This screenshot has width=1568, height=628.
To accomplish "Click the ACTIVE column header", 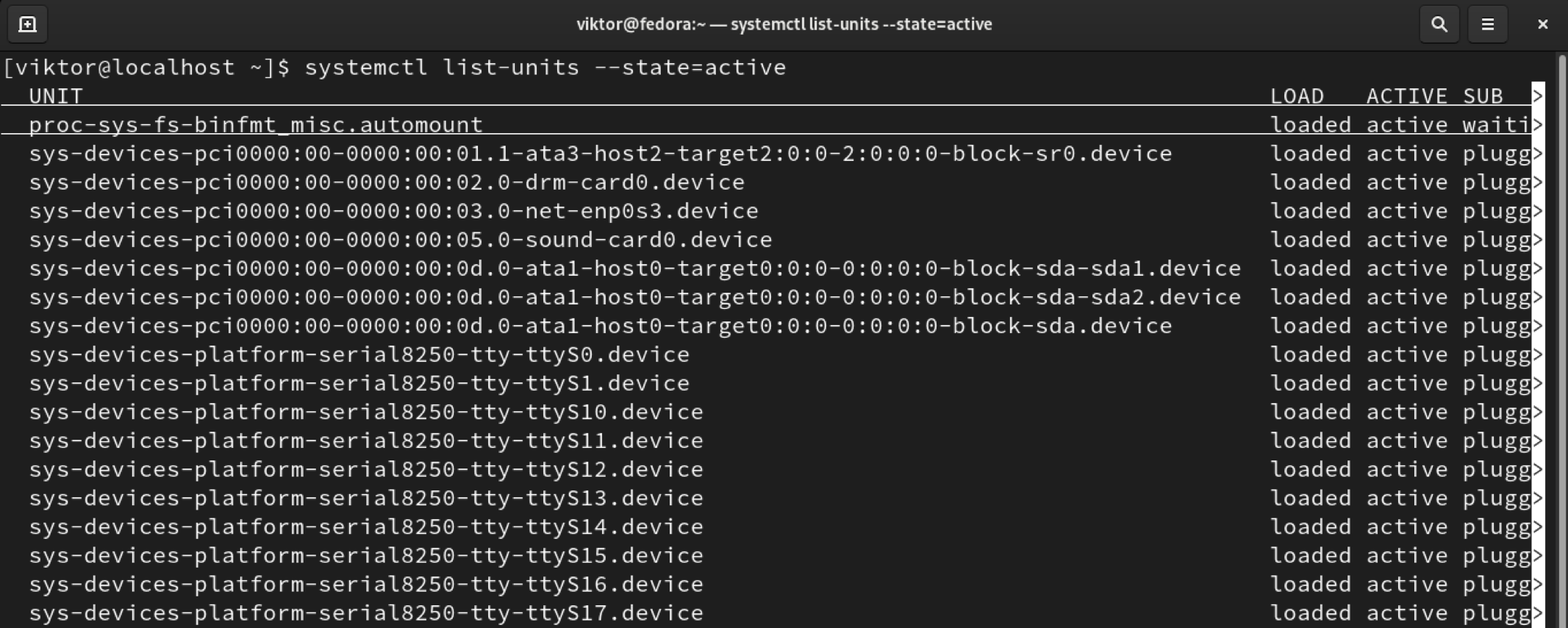I will (x=1406, y=96).
